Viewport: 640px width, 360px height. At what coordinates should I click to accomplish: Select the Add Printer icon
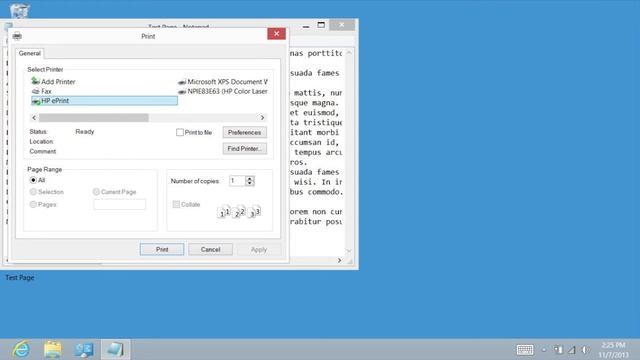[36, 81]
